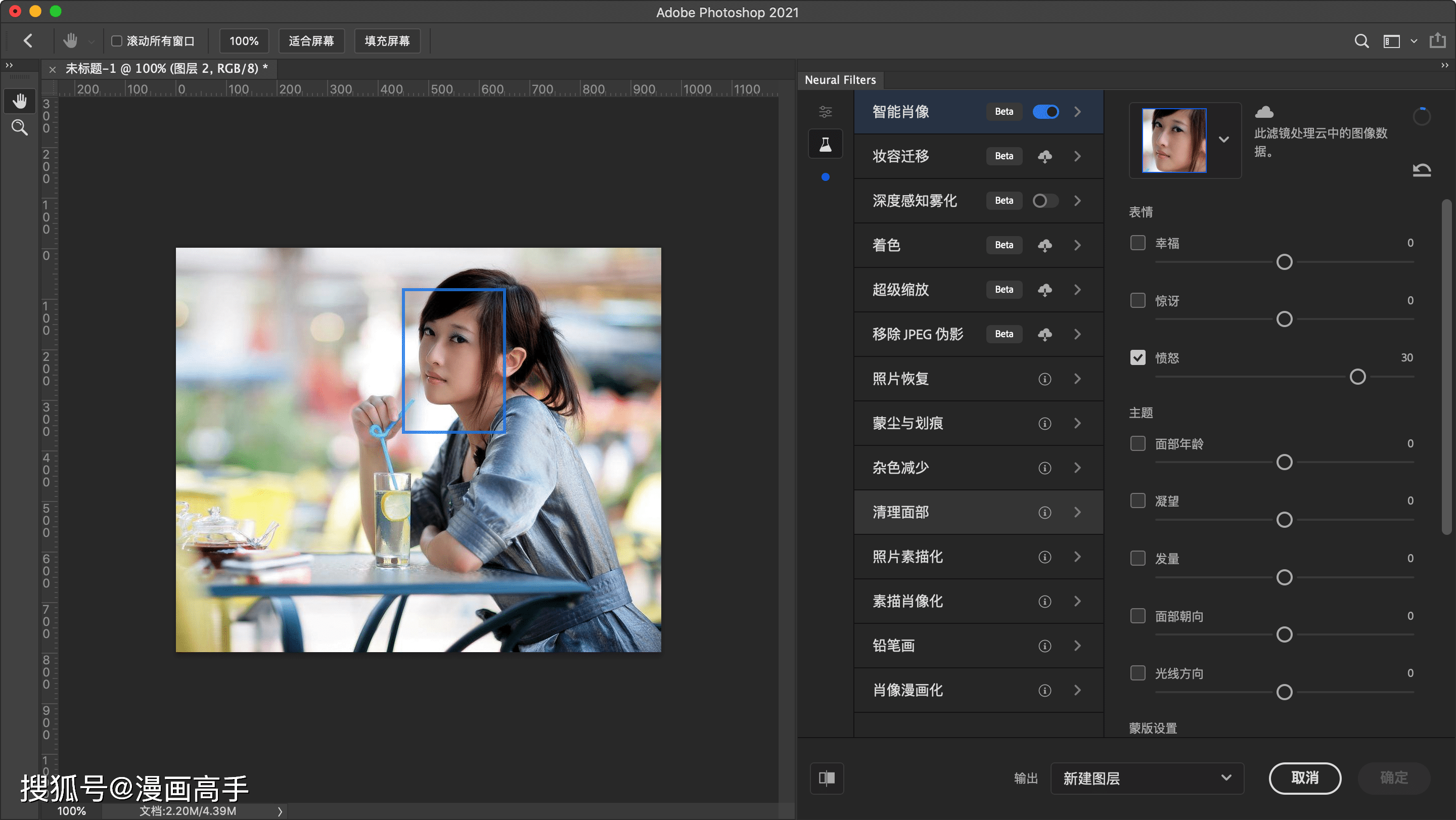Click the 确定 button
Screen dimensions: 1456x820
pos(1394,778)
